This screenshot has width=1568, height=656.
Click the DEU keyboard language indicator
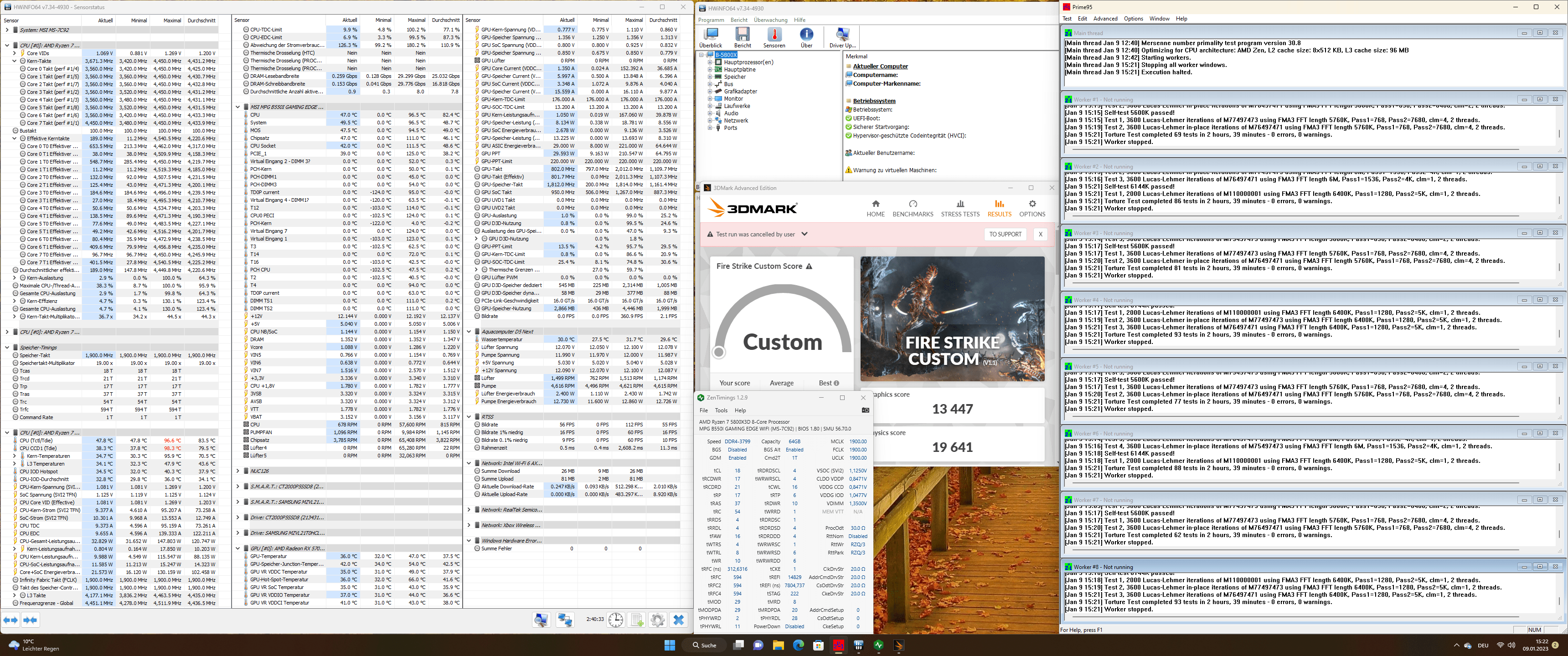click(1483, 646)
